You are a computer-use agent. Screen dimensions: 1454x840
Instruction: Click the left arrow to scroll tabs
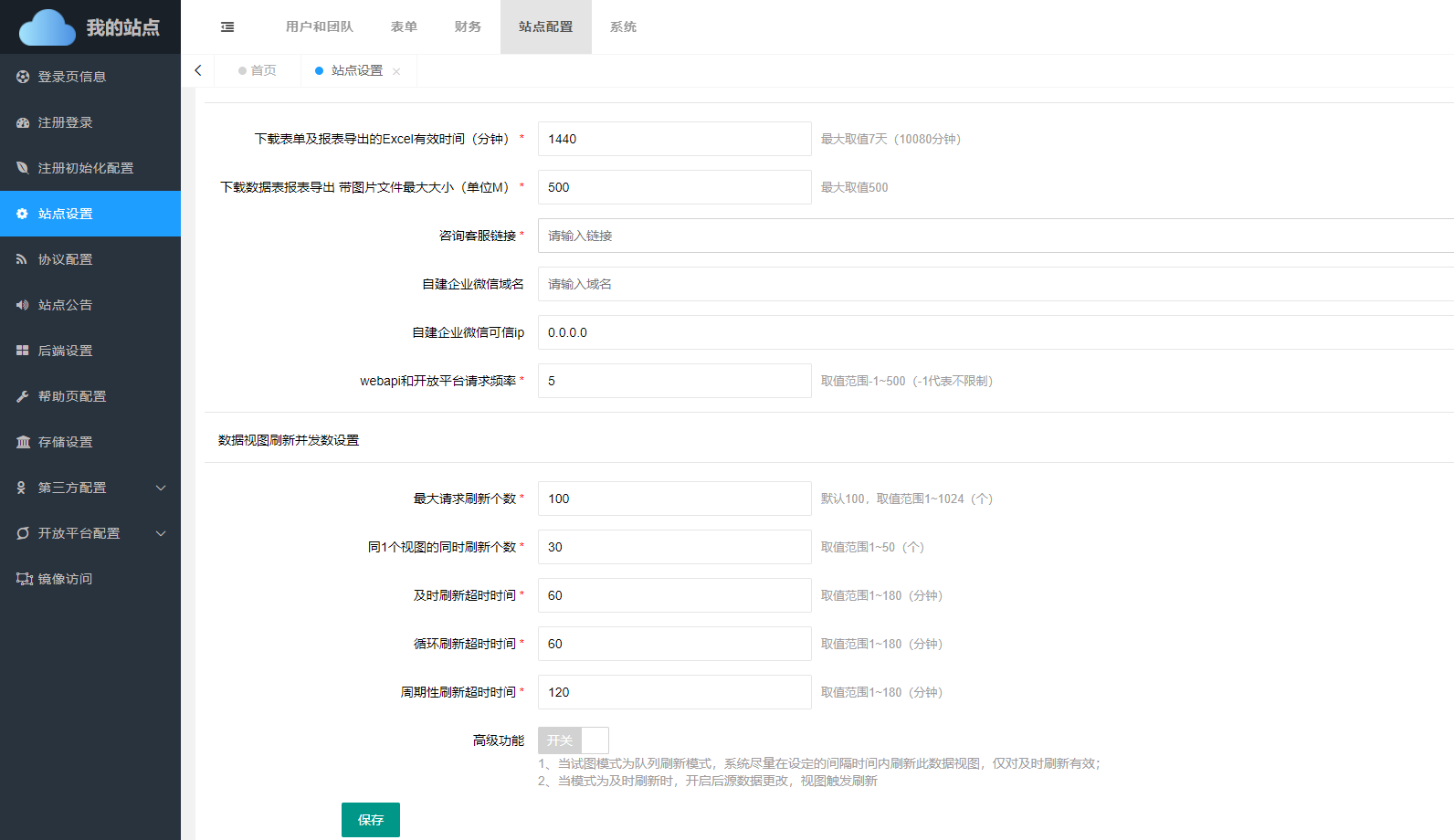pos(198,70)
